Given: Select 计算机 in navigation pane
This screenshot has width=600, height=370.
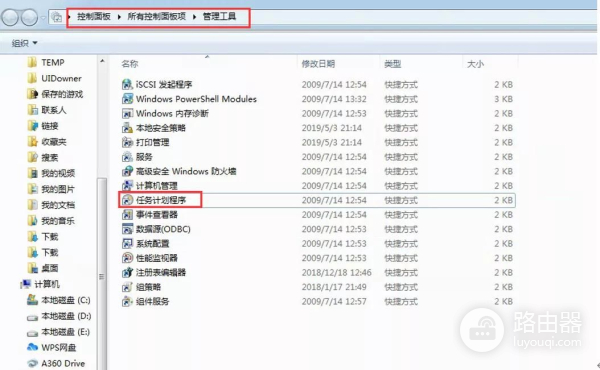Looking at the screenshot, I should tap(40, 284).
